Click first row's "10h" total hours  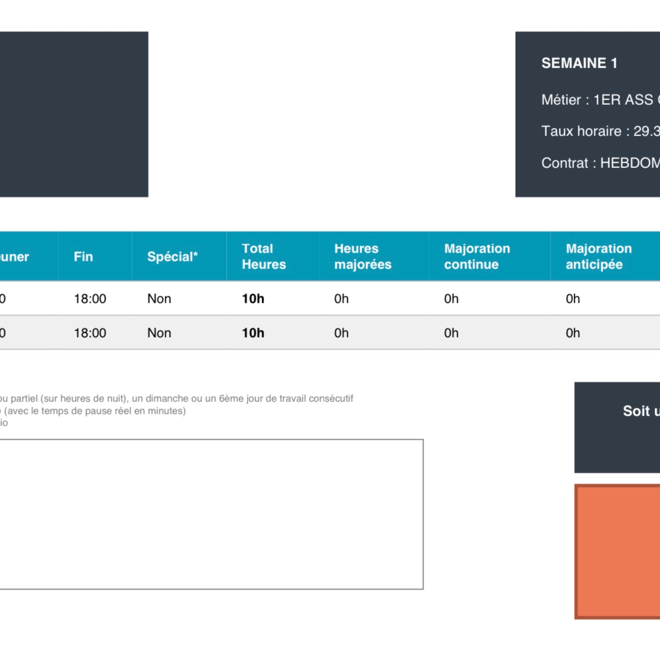253,299
